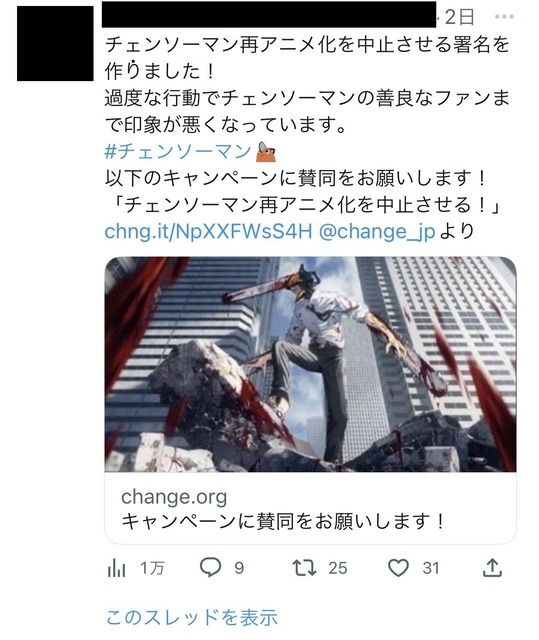539x640 pixels.
Task: Open the three-dot more options menu
Action: click(504, 17)
